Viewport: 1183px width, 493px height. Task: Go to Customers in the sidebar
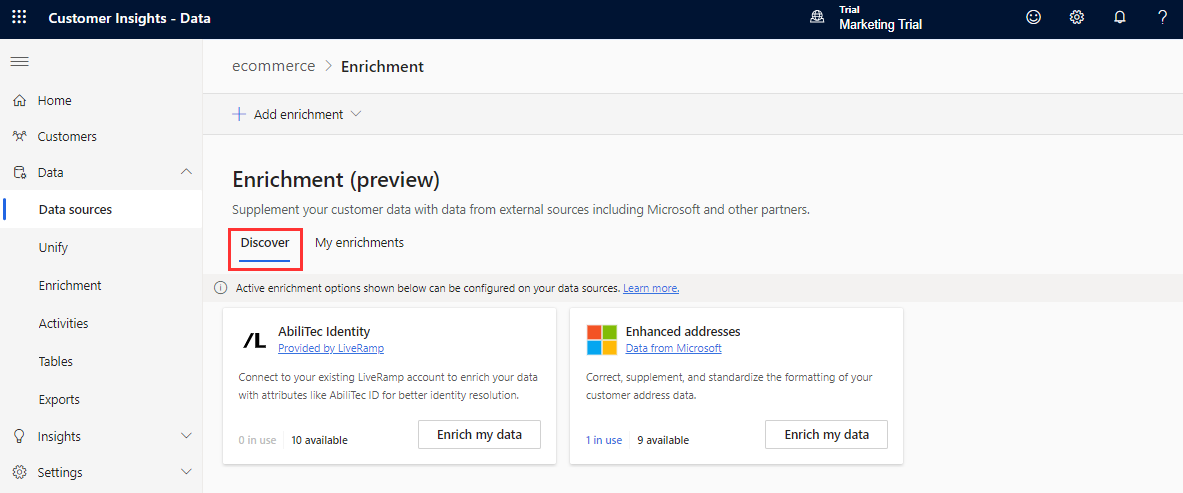pyautogui.click(x=67, y=136)
